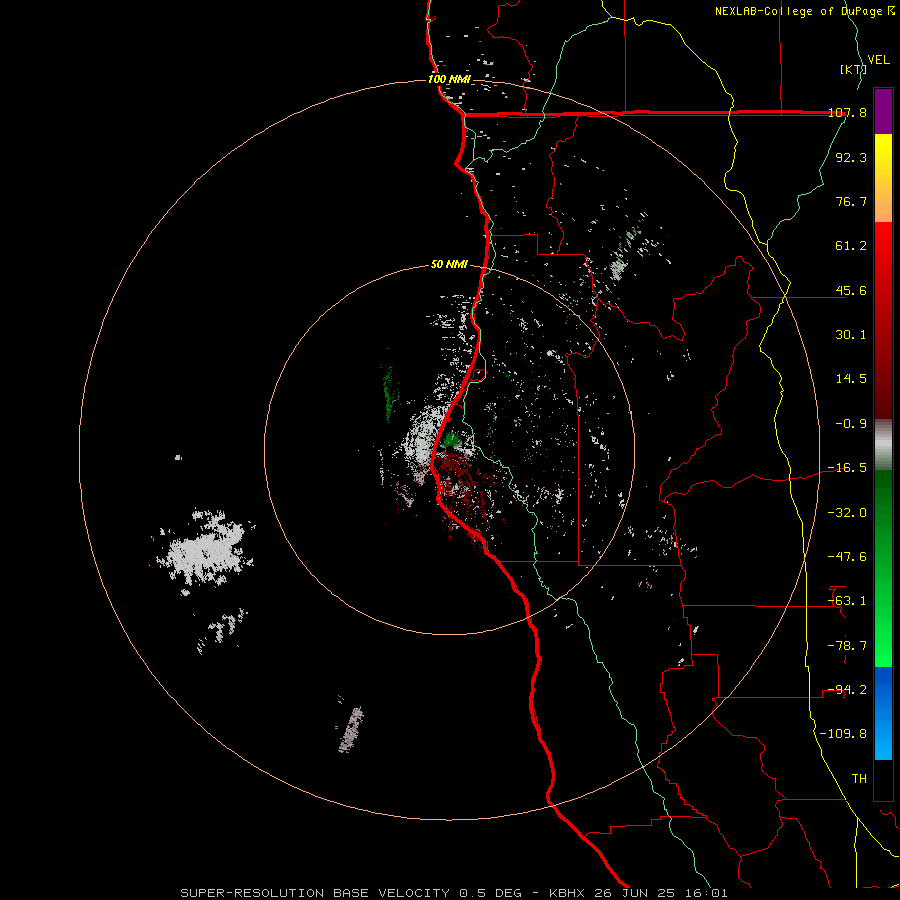Click the [KT] units label
The image size is (900, 900).
pyautogui.click(x=854, y=69)
